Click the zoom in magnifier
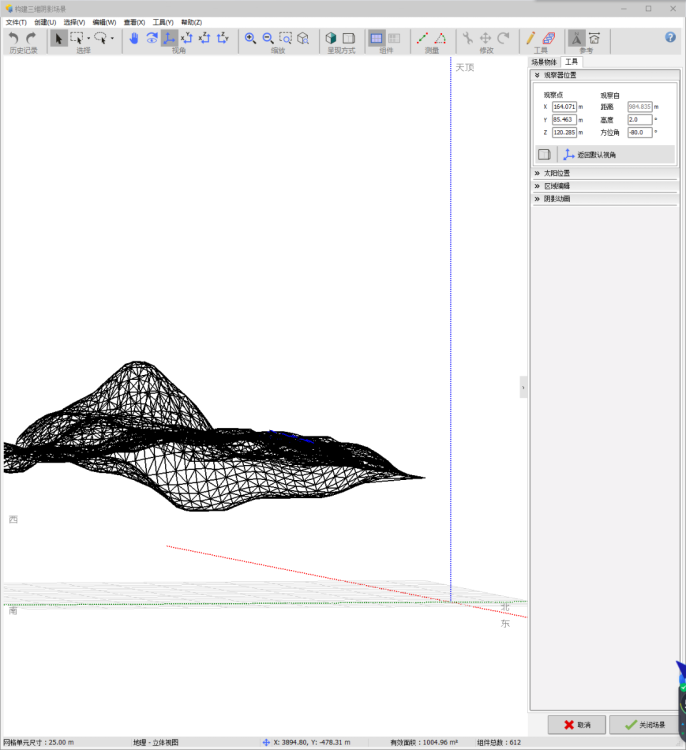The height and width of the screenshot is (750, 686). [x=250, y=38]
